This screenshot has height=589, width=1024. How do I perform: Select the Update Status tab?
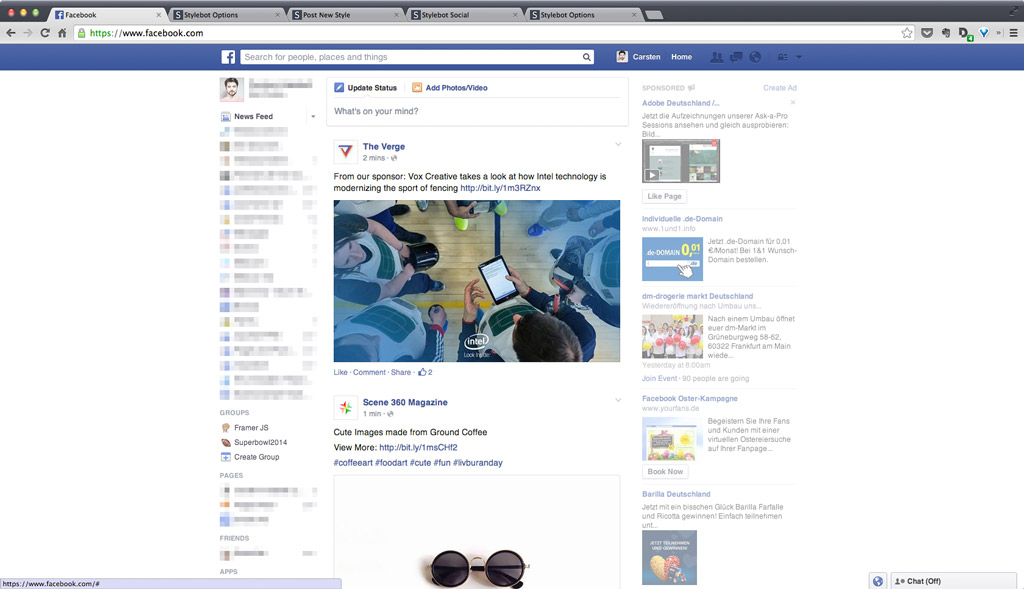[366, 88]
